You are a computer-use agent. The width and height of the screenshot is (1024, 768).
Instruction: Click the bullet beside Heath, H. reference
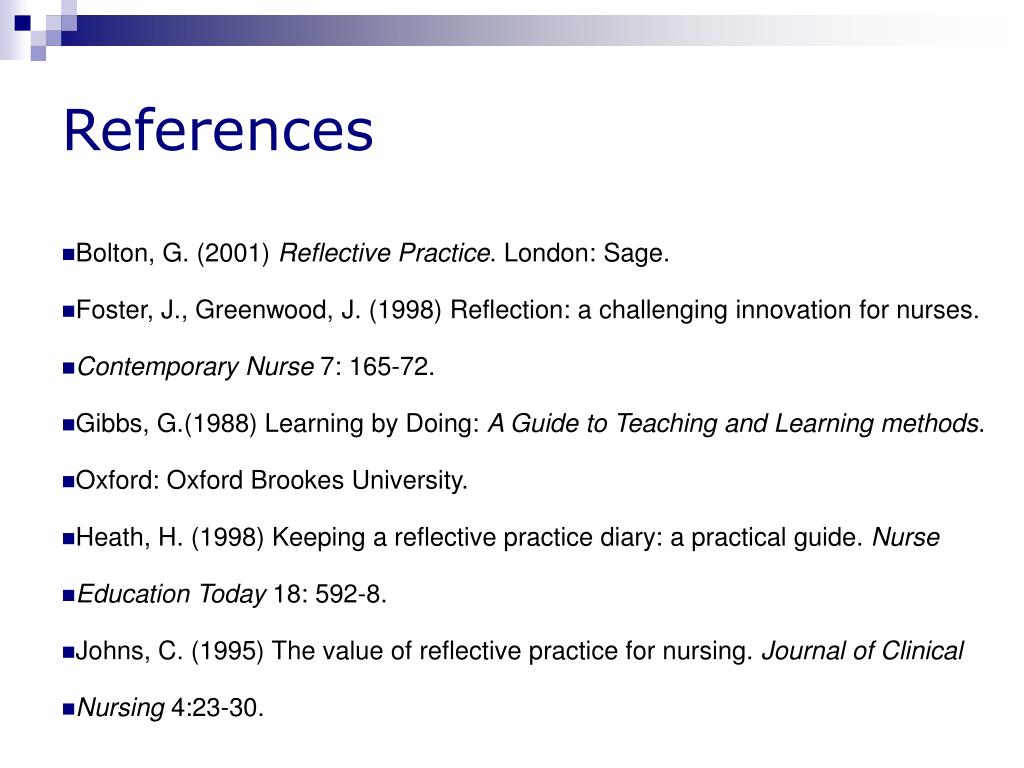(69, 538)
